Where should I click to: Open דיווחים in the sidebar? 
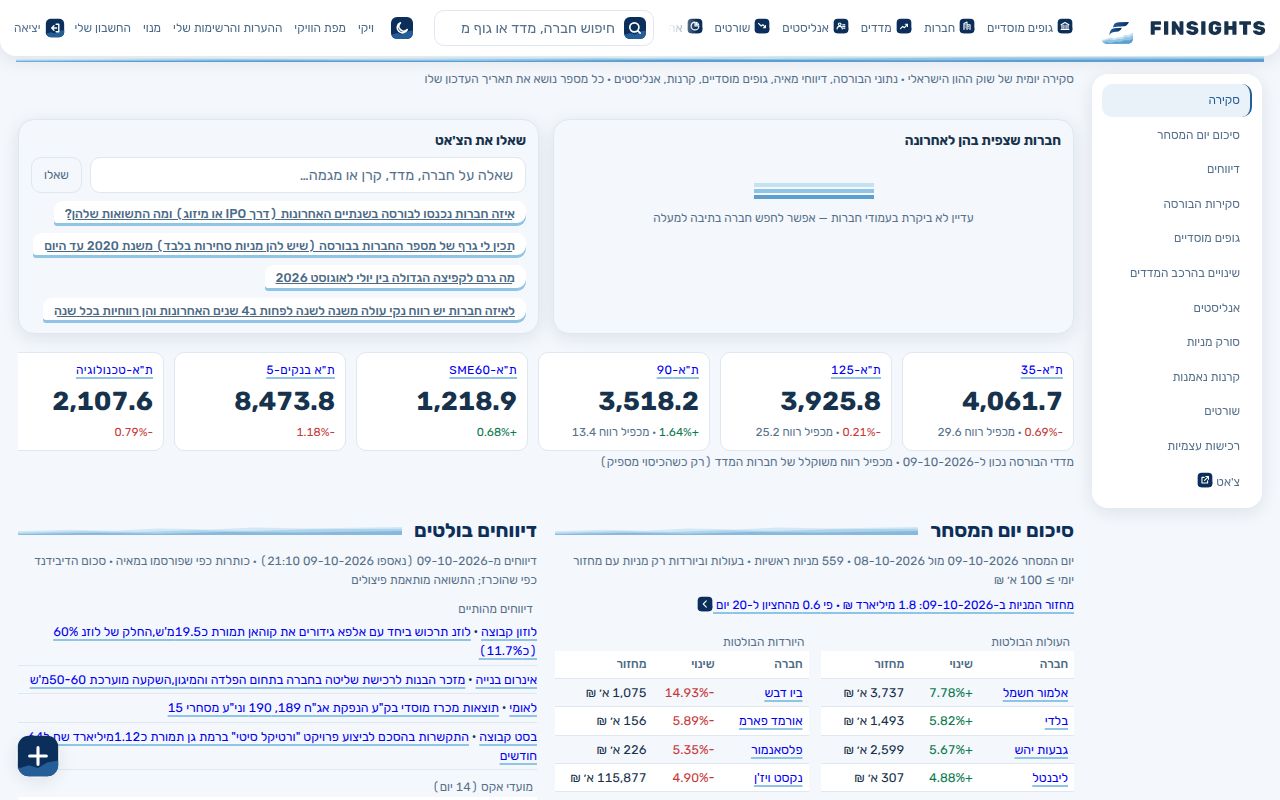tap(1177, 169)
